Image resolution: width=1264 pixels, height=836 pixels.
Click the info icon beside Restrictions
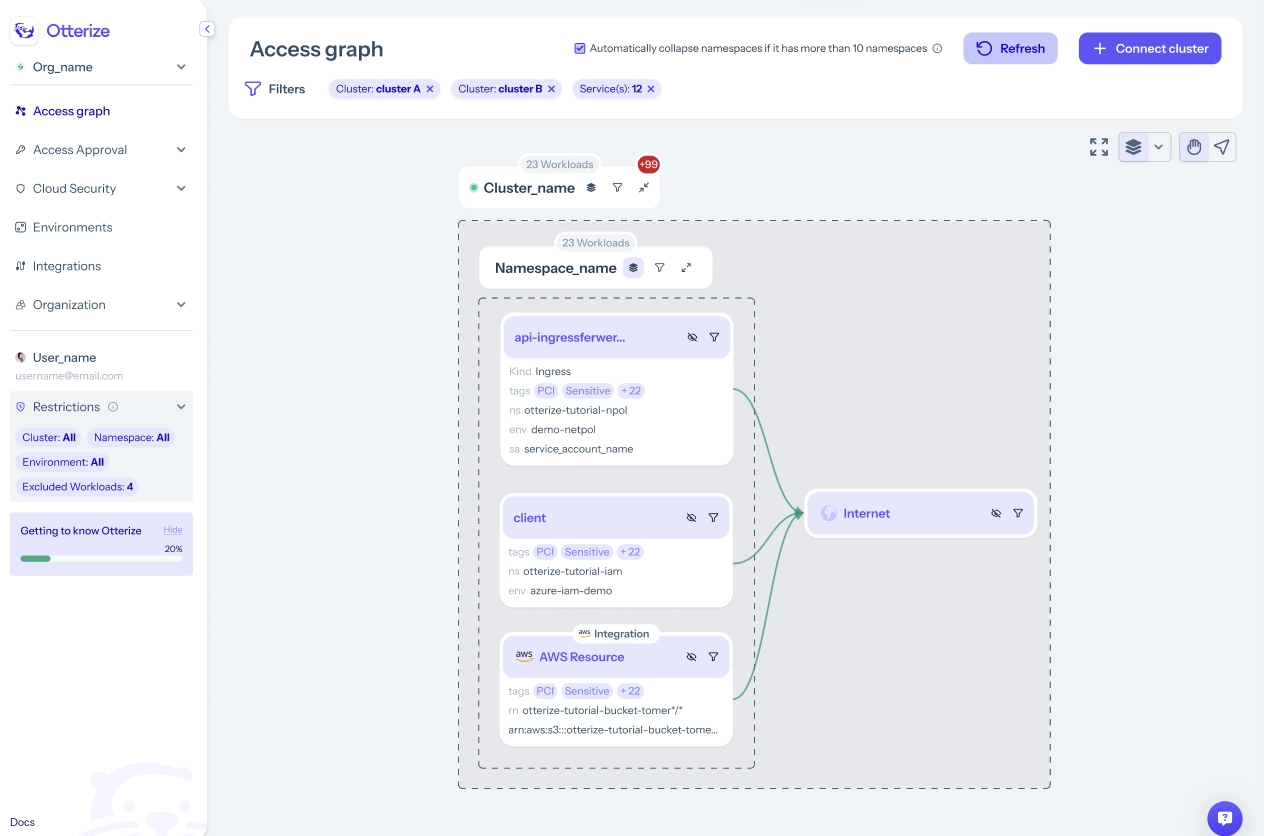[x=113, y=407]
